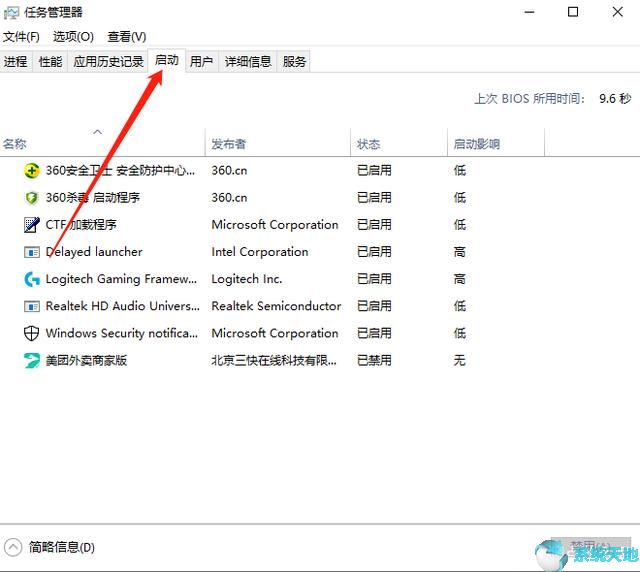This screenshot has width=640, height=572.
Task: Switch to the 详细信息 tab
Action: click(248, 62)
